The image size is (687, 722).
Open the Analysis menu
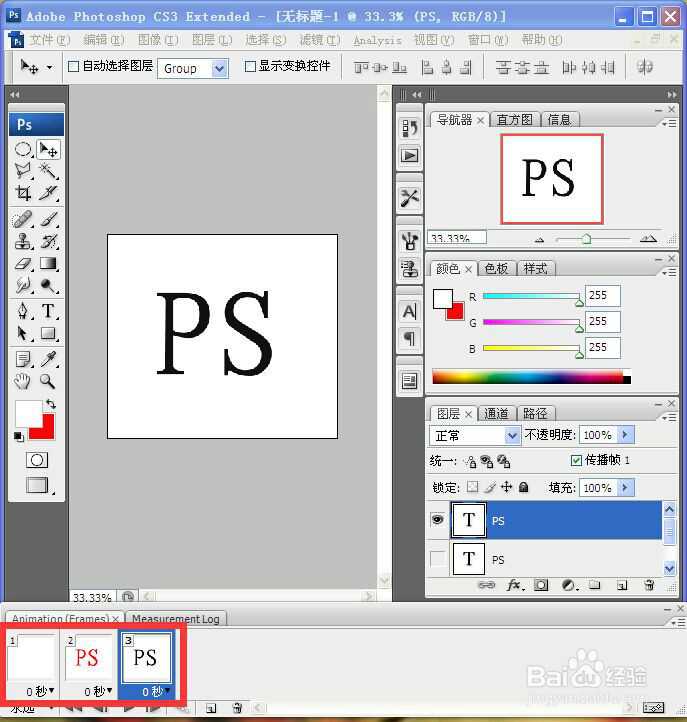click(377, 41)
